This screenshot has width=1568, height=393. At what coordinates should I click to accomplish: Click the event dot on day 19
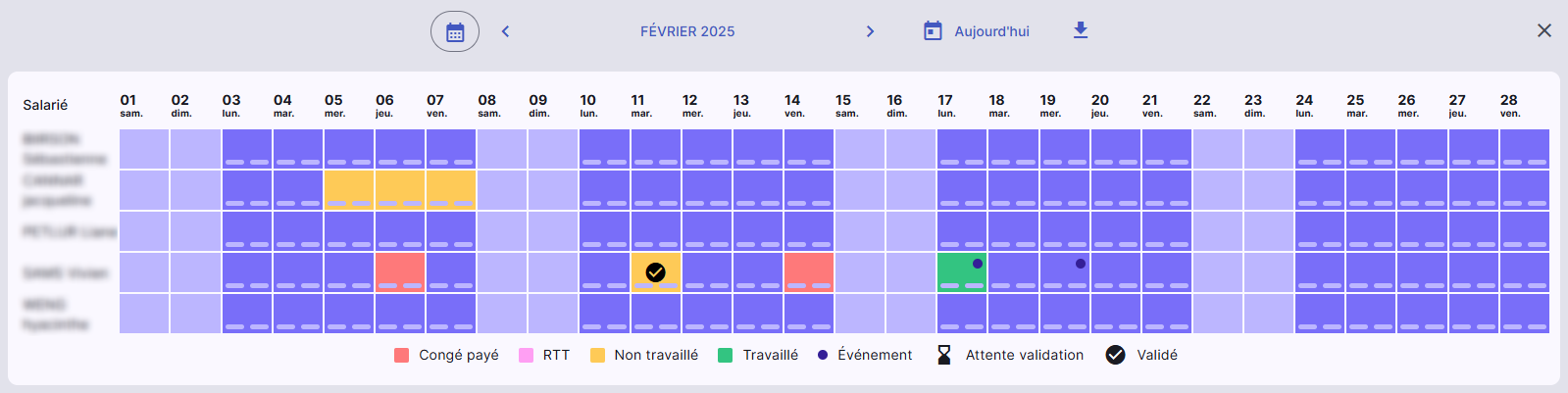[1081, 264]
